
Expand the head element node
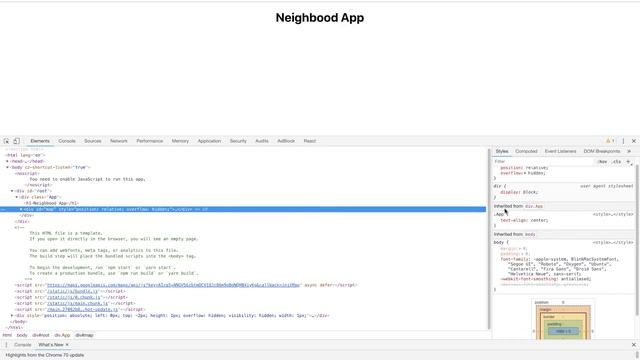(7, 161)
